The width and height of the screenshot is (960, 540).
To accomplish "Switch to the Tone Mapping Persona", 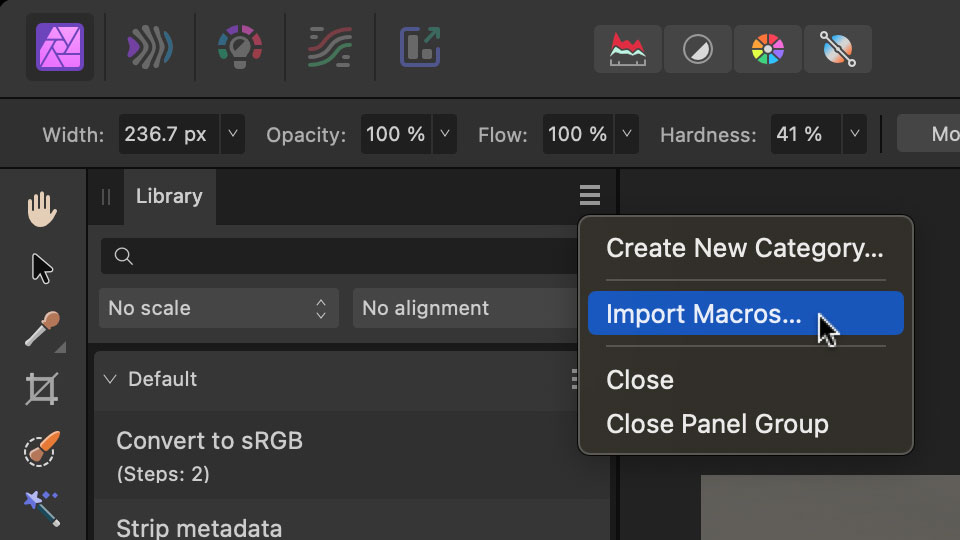I will coord(330,47).
